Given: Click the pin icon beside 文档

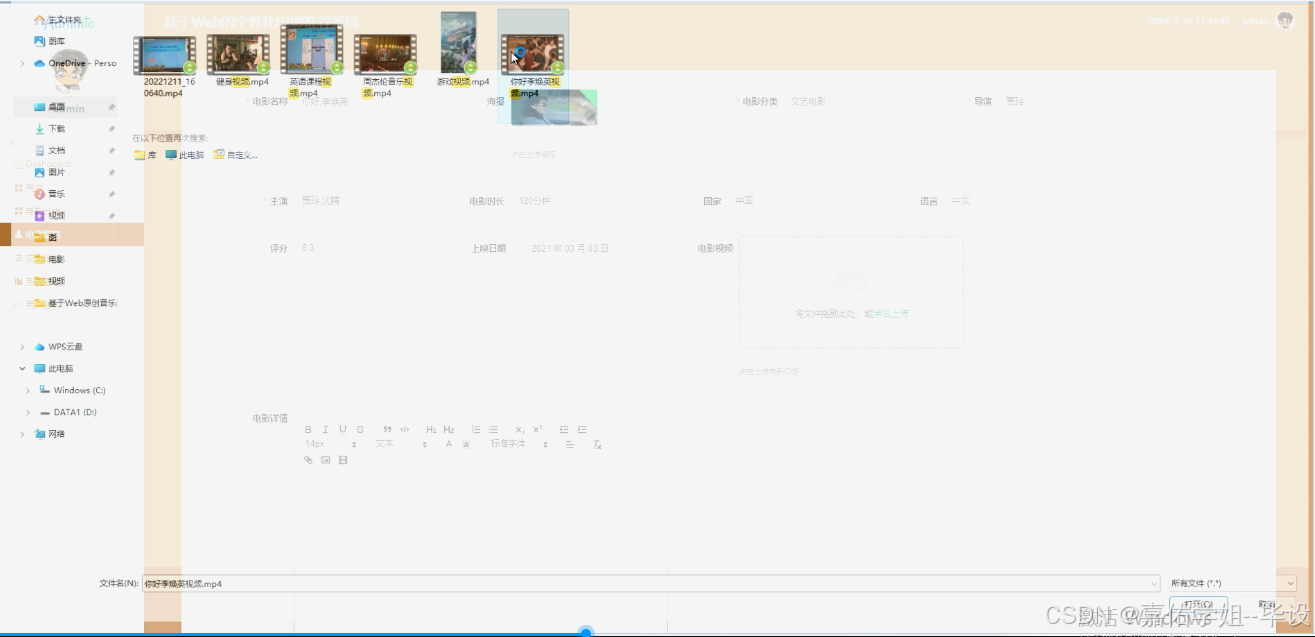Looking at the screenshot, I should coord(111,150).
